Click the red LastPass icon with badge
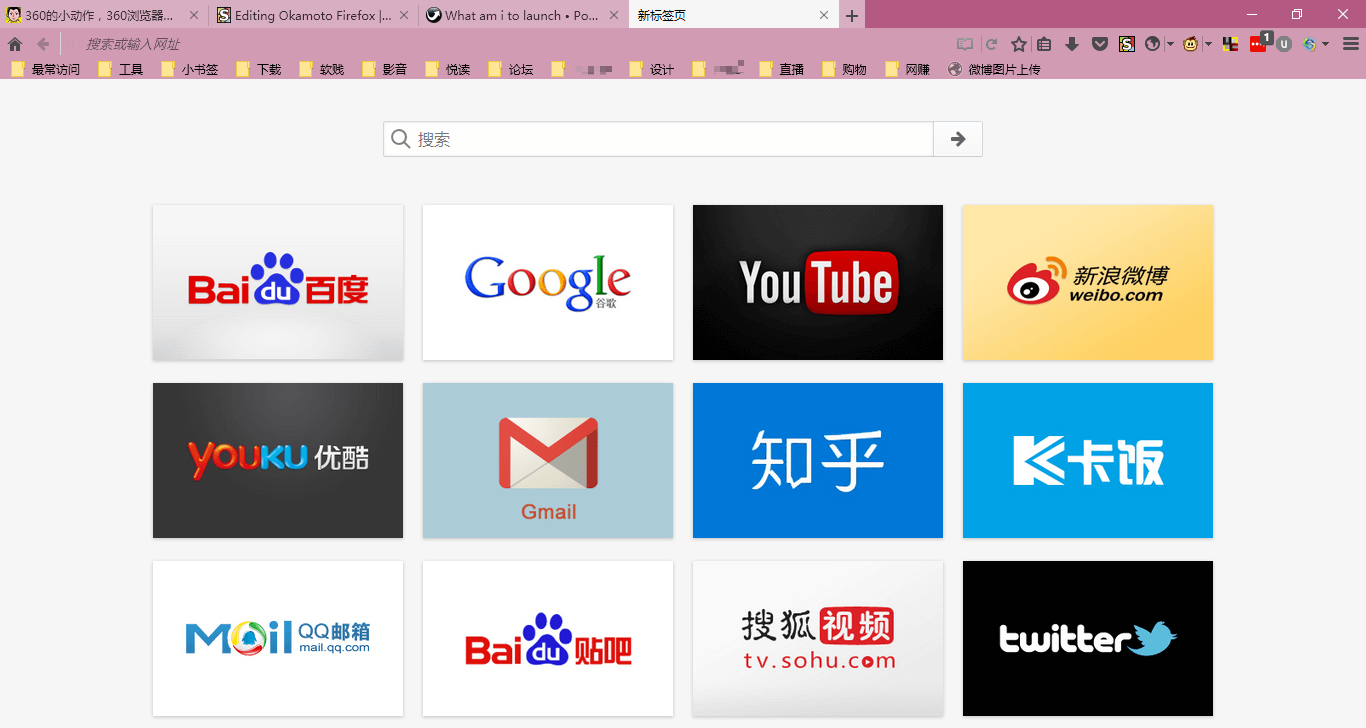 click(1259, 43)
